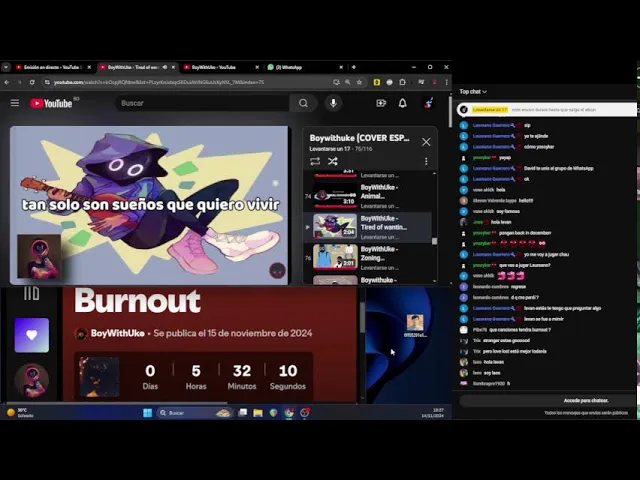Click the YouTube search magnifier button
The image size is (640, 480).
click(303, 103)
